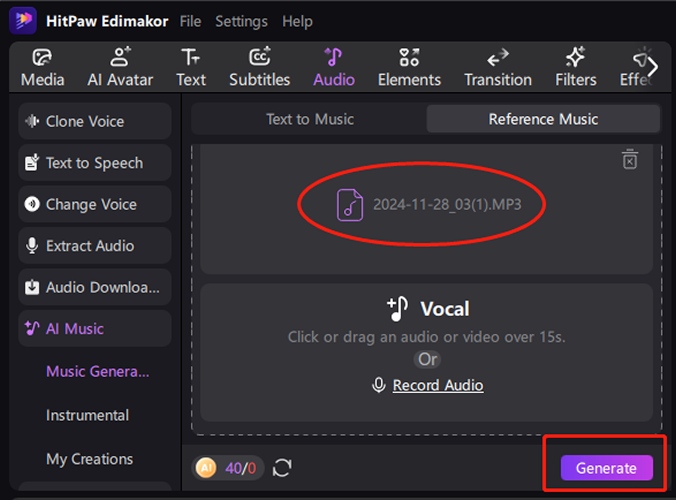Select the Audio tool

coord(334,68)
